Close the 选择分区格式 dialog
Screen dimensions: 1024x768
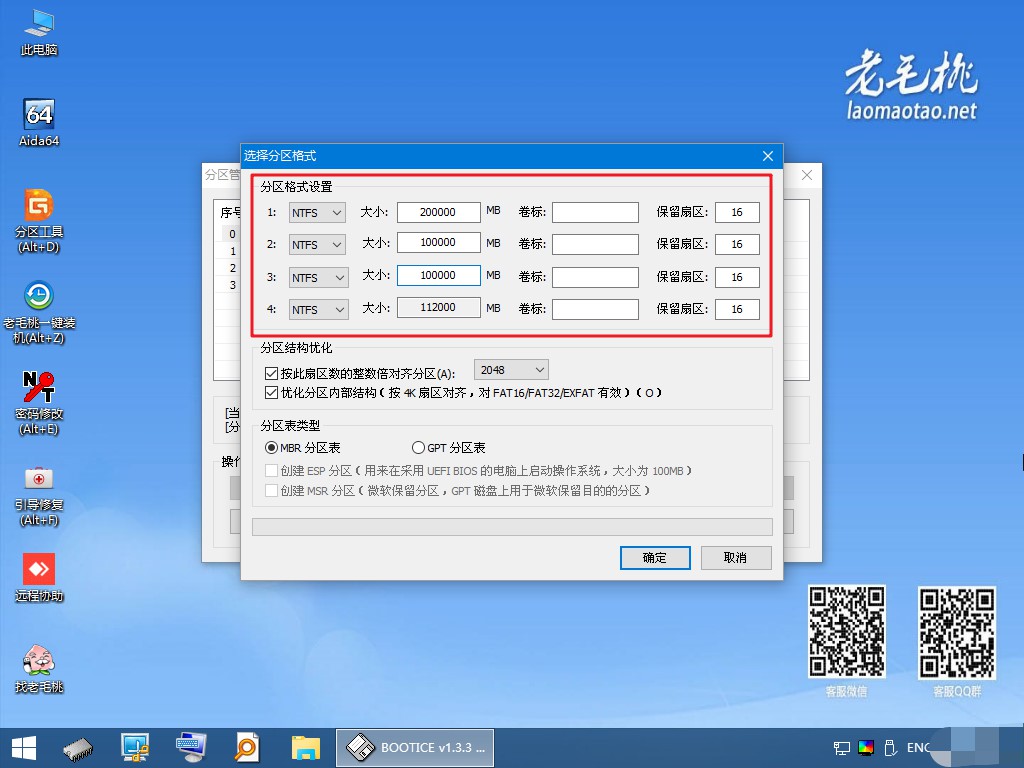[768, 156]
